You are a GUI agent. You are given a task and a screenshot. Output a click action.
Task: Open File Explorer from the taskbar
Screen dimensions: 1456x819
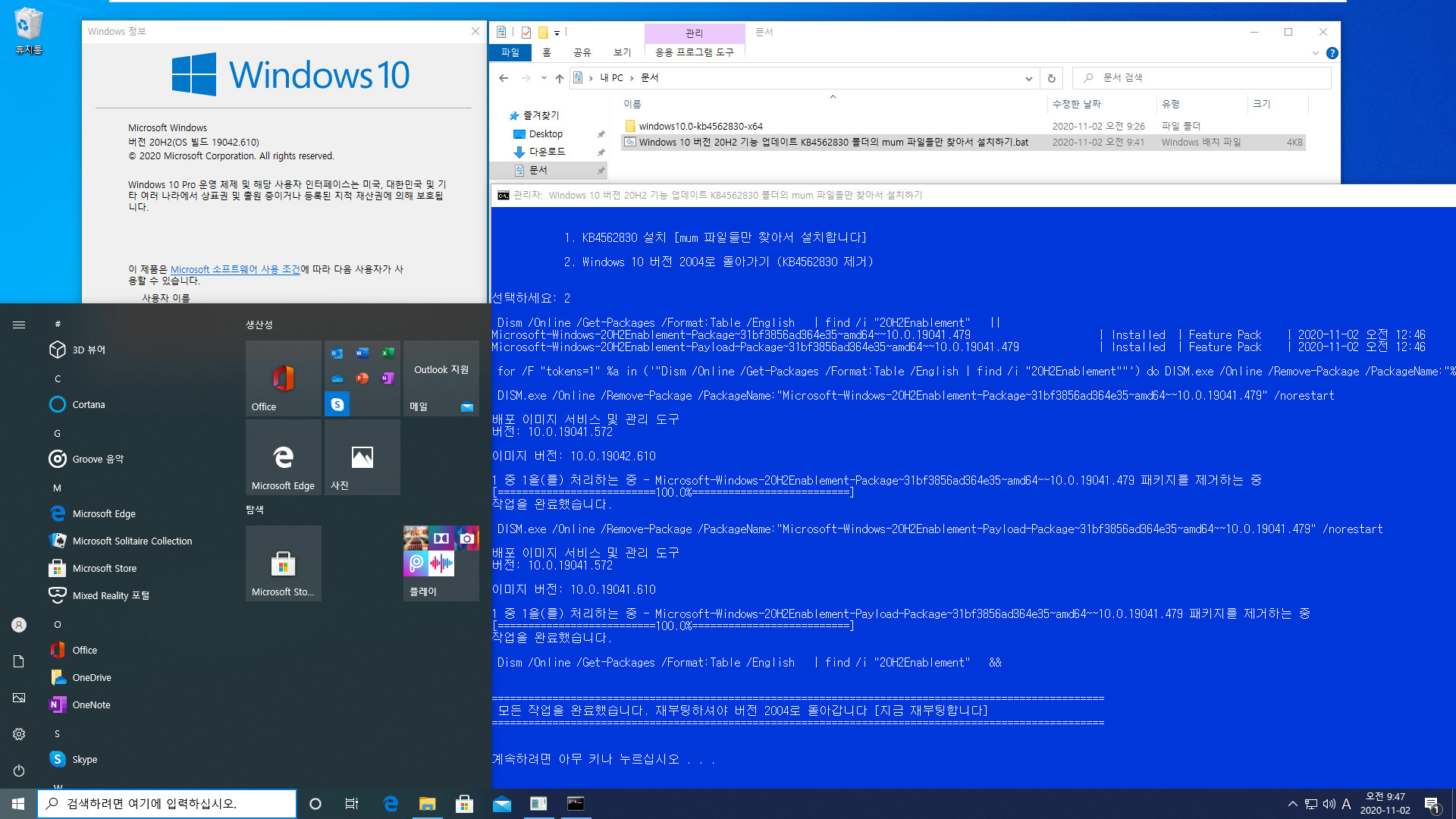pos(427,804)
